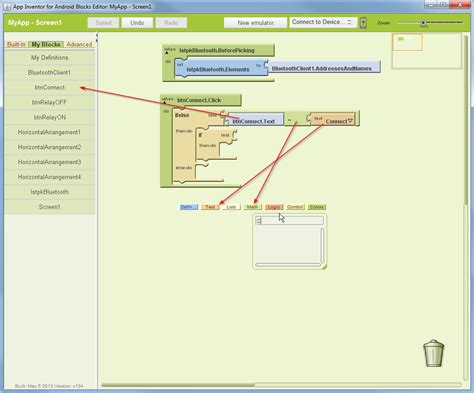Screen dimensions: 474x393
Task: Select the Lists category in popup bar
Action: coord(231,207)
